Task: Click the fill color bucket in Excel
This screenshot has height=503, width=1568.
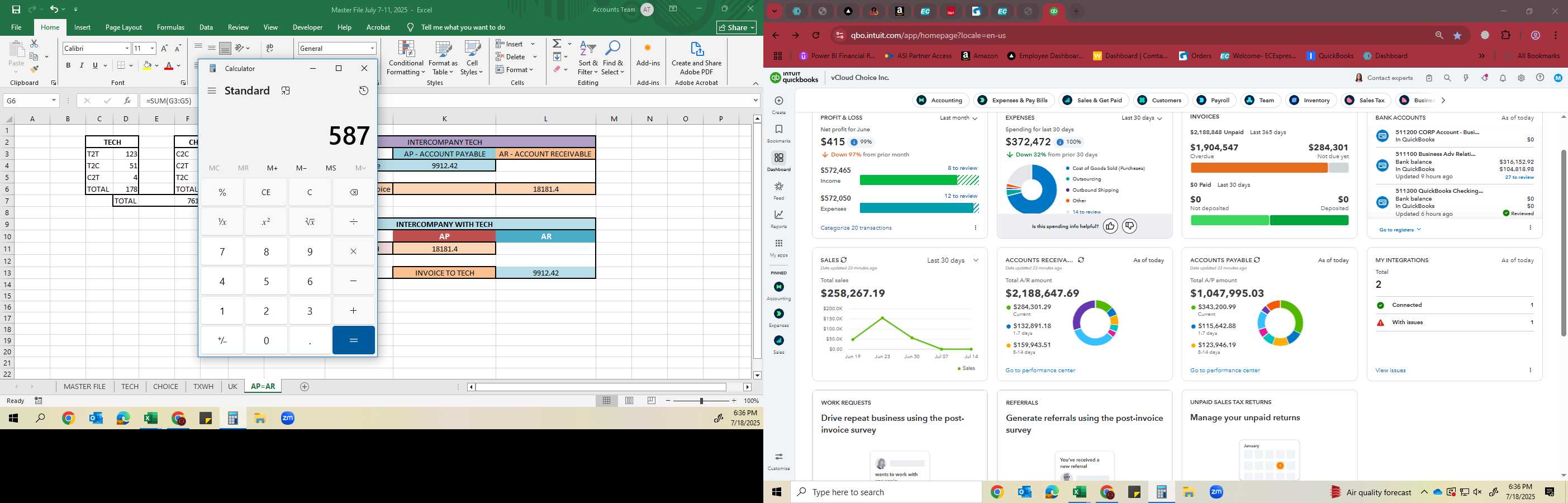Action: [x=147, y=65]
